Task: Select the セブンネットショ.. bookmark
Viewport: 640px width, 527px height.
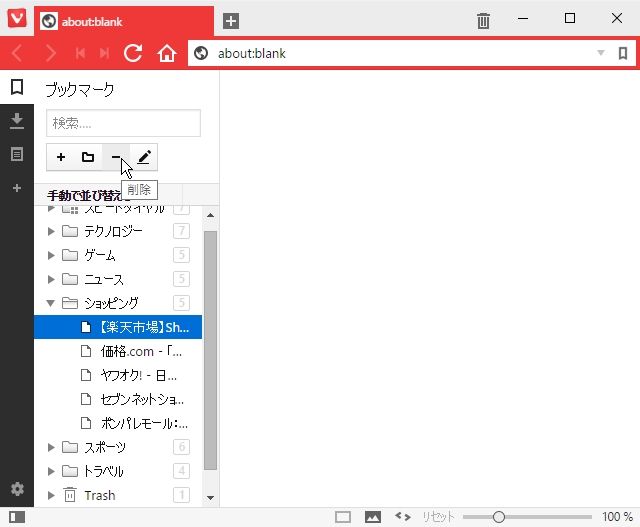Action: (x=118, y=399)
